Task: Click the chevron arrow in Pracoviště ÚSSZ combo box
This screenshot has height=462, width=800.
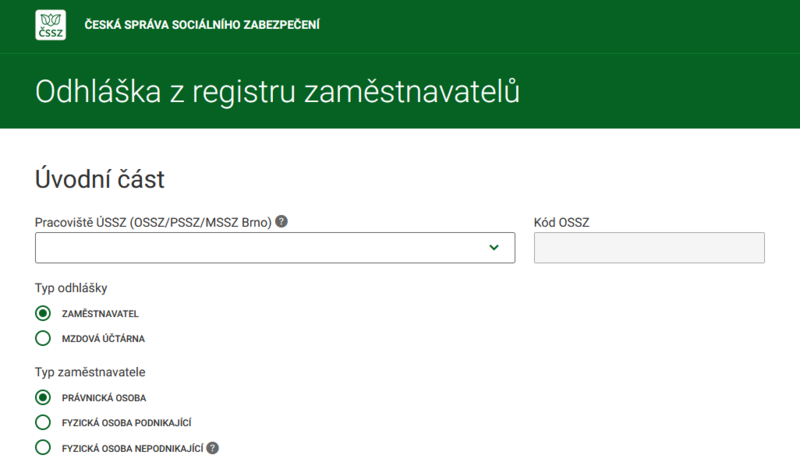Action: point(493,247)
